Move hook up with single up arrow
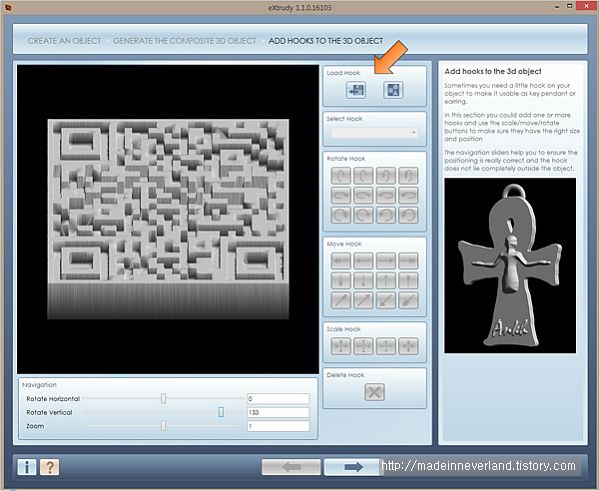 click(386, 281)
